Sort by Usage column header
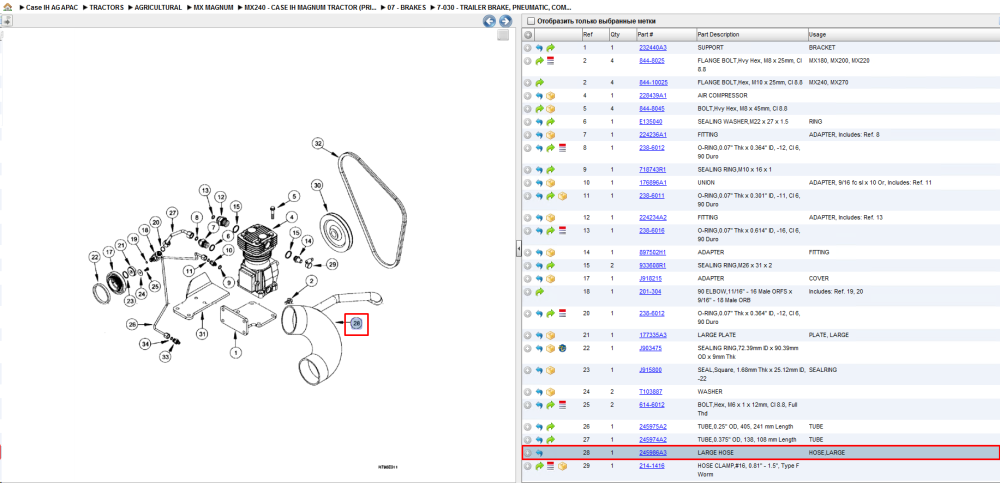The image size is (1000, 483). click(x=903, y=34)
